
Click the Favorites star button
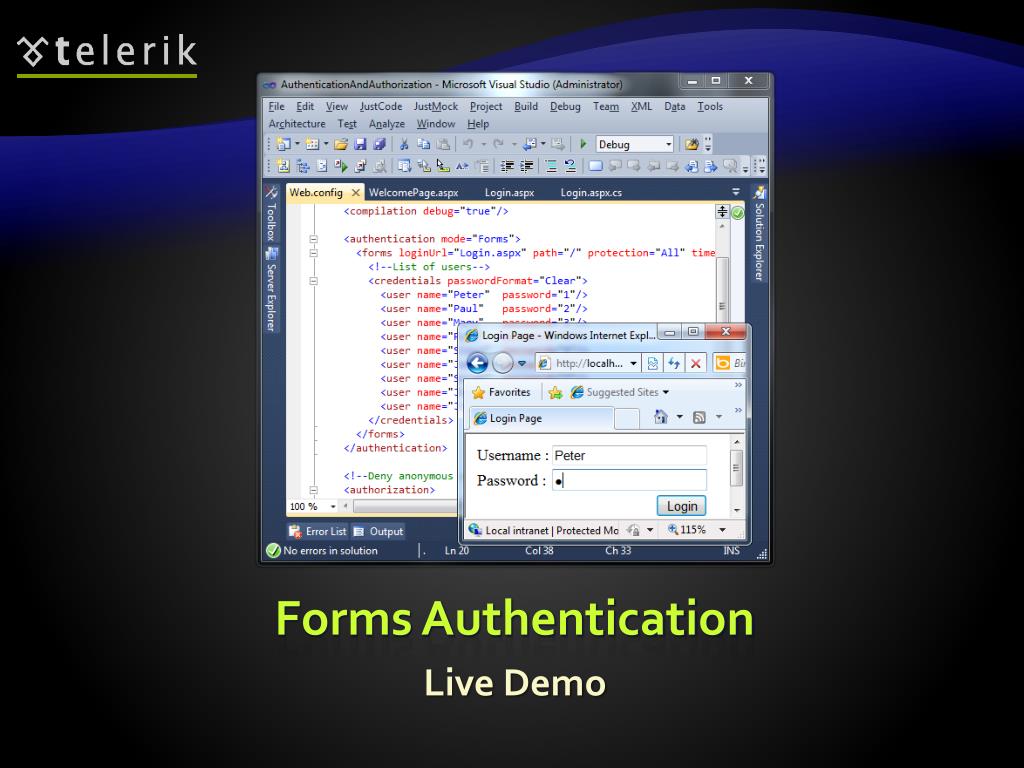click(501, 392)
